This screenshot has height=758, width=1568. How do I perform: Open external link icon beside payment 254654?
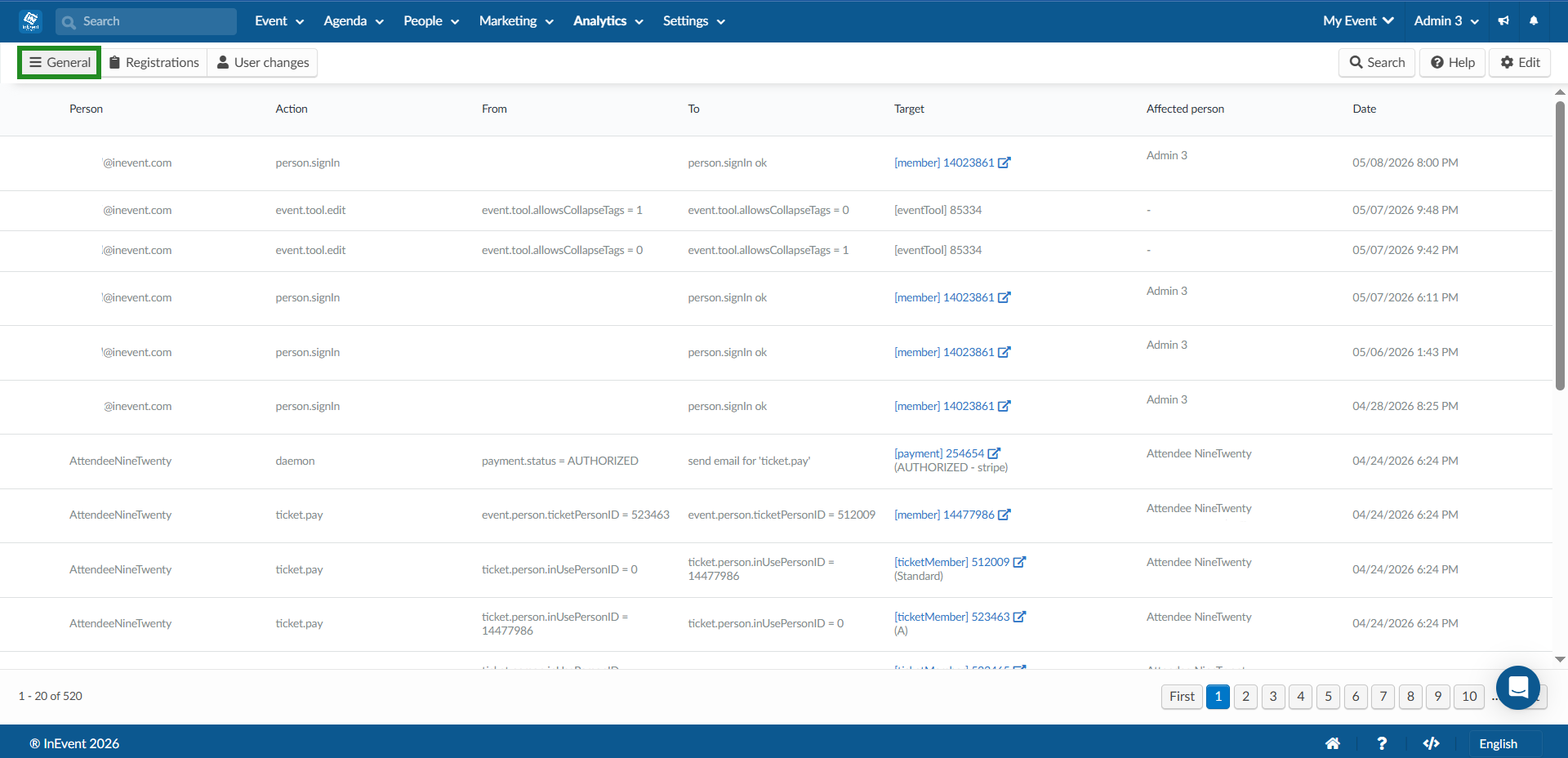pos(994,453)
